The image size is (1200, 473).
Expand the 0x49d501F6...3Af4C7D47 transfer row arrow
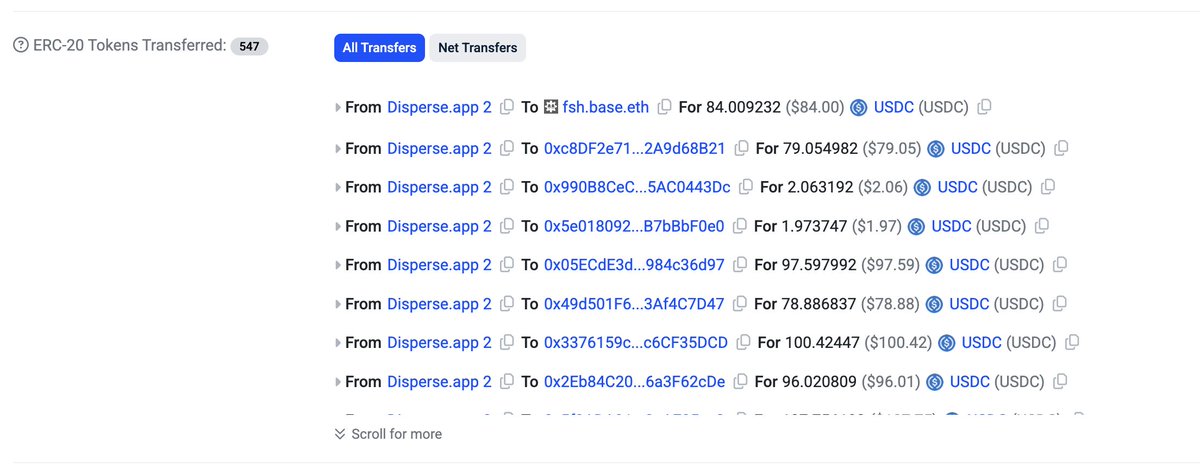[338, 305]
